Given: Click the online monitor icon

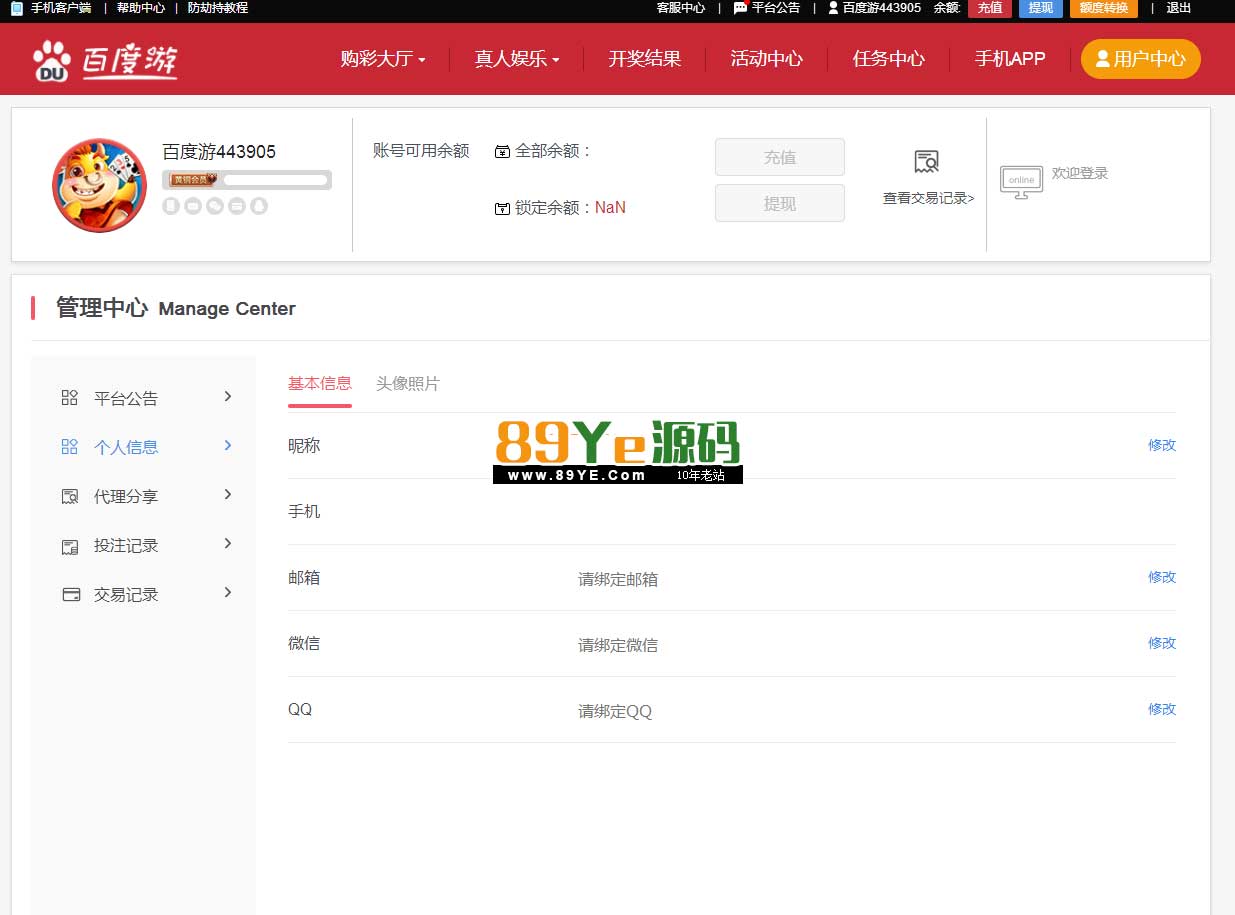Looking at the screenshot, I should 1021,182.
